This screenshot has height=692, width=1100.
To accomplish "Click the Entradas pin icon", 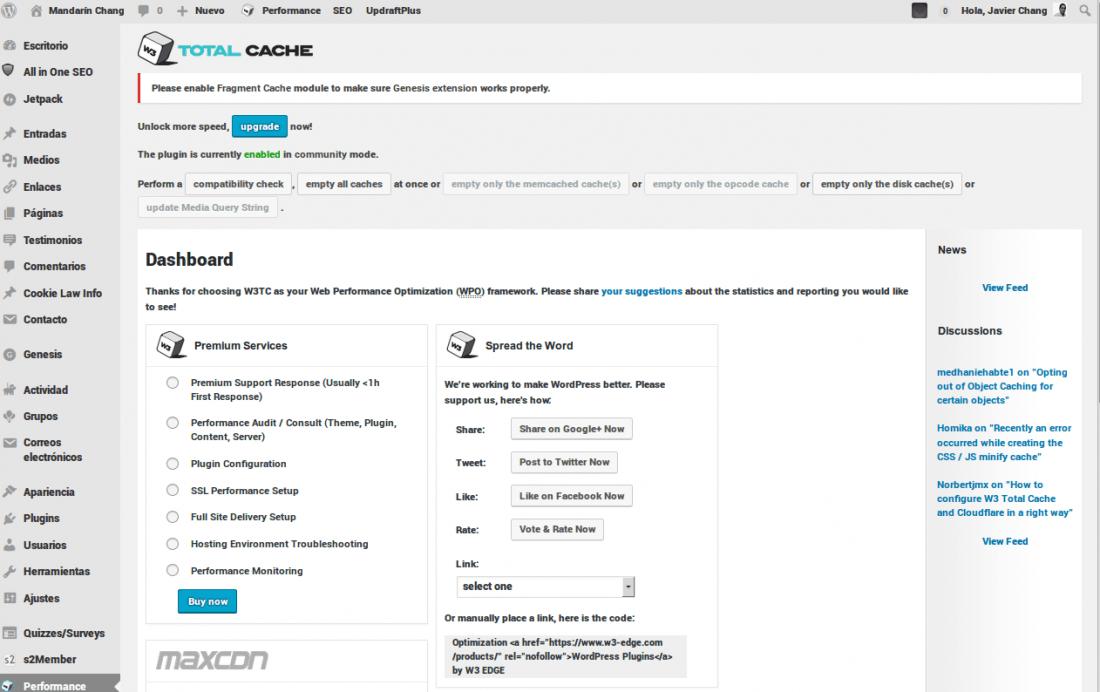I will (x=10, y=133).
